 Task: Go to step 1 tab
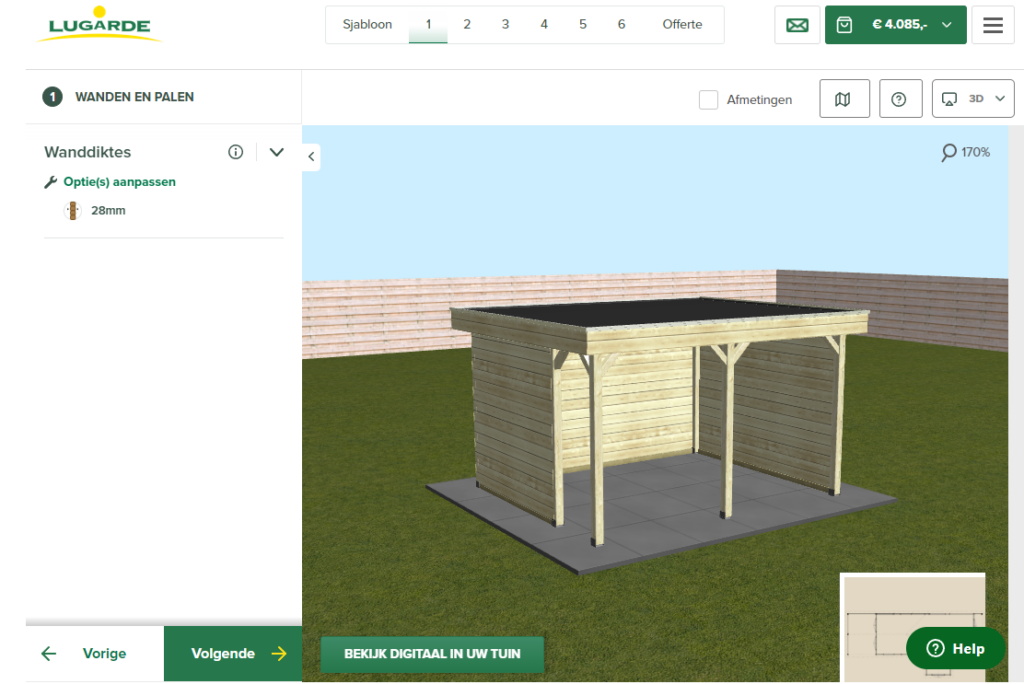pyautogui.click(x=428, y=25)
